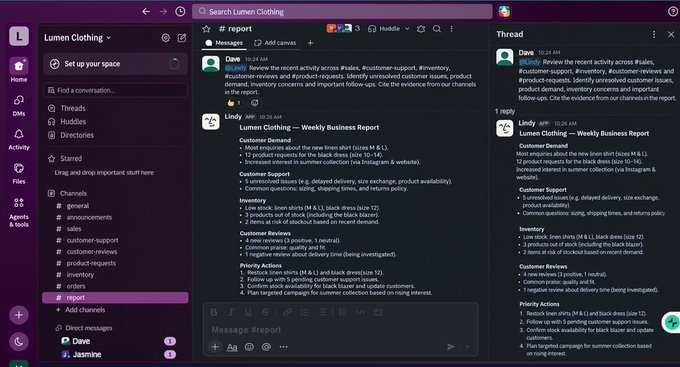Click the Message #report input box
Viewport: 680px width, 367px height.
point(340,330)
